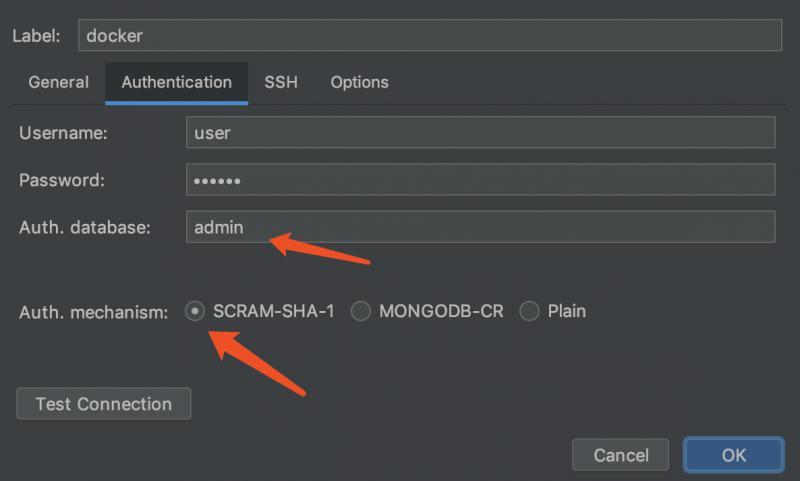Viewport: 800px width, 481px height.
Task: Click the SCRAM-SHA-1 label text
Action: click(274, 311)
